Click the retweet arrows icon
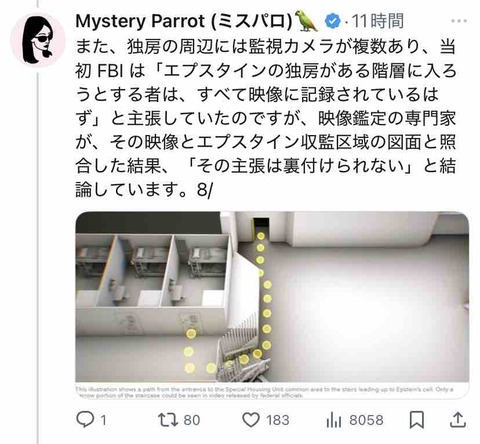The image size is (480, 444). point(166,420)
